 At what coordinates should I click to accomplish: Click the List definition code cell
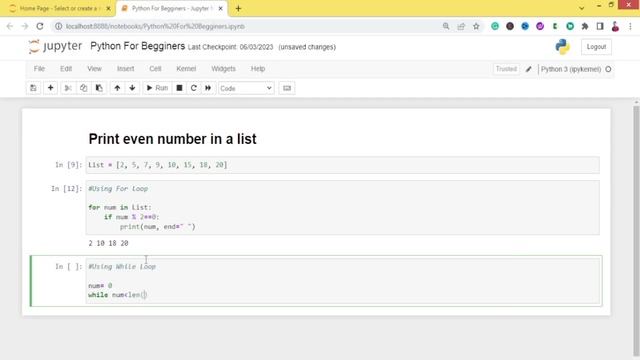(342, 165)
